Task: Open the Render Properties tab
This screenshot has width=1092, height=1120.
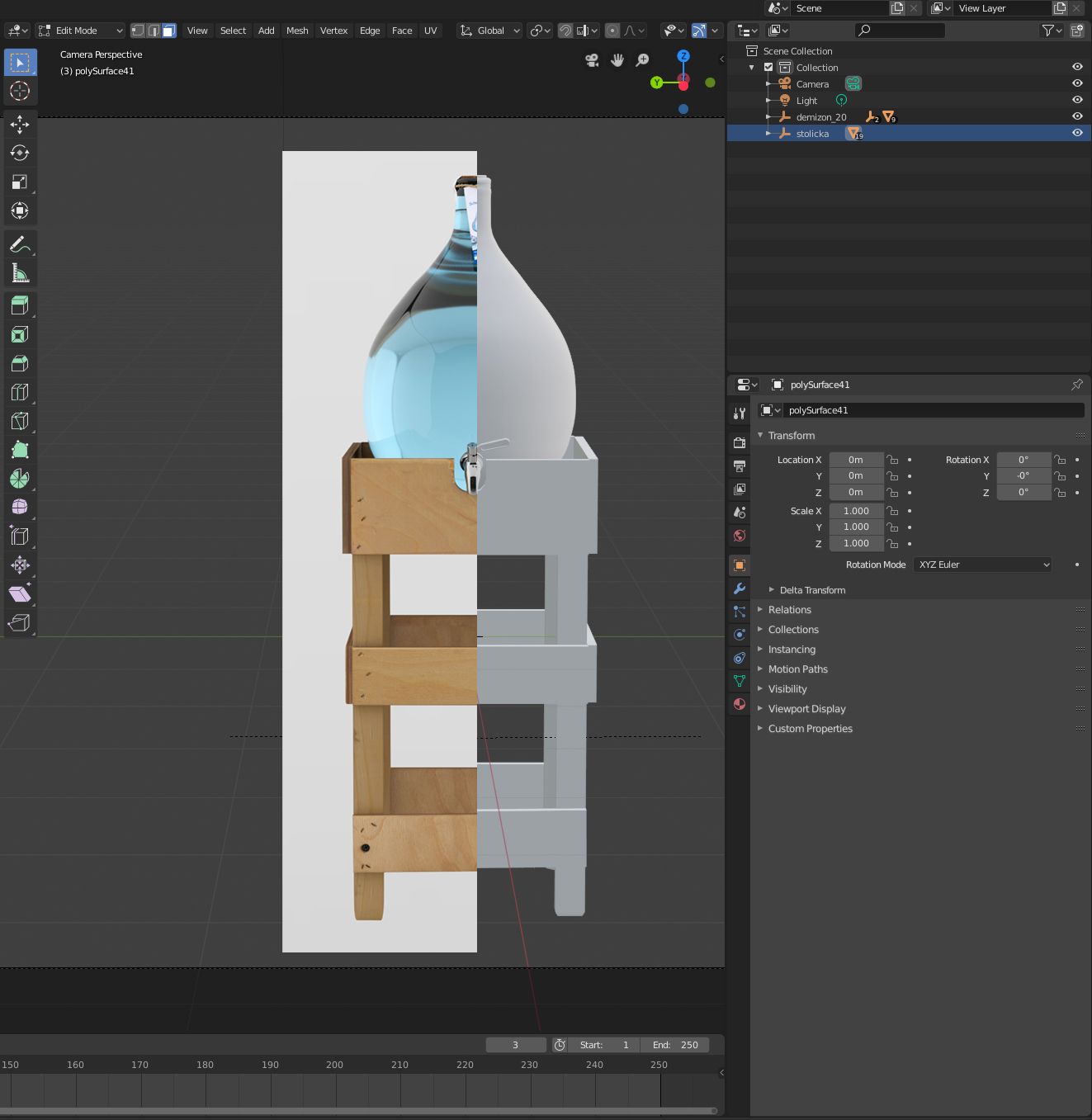Action: [x=739, y=442]
